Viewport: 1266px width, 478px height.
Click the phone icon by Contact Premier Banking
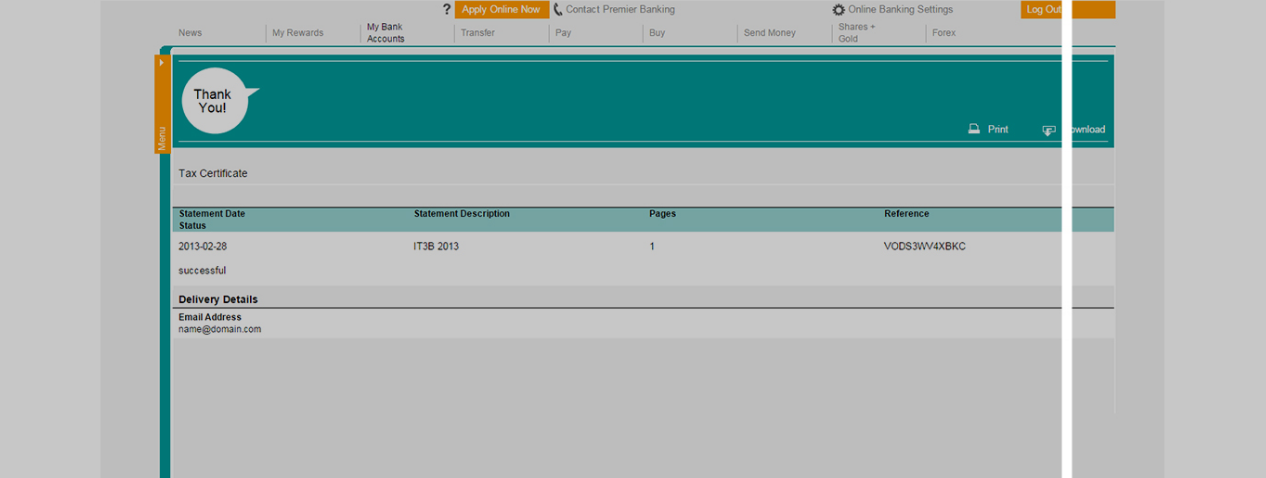coord(558,9)
